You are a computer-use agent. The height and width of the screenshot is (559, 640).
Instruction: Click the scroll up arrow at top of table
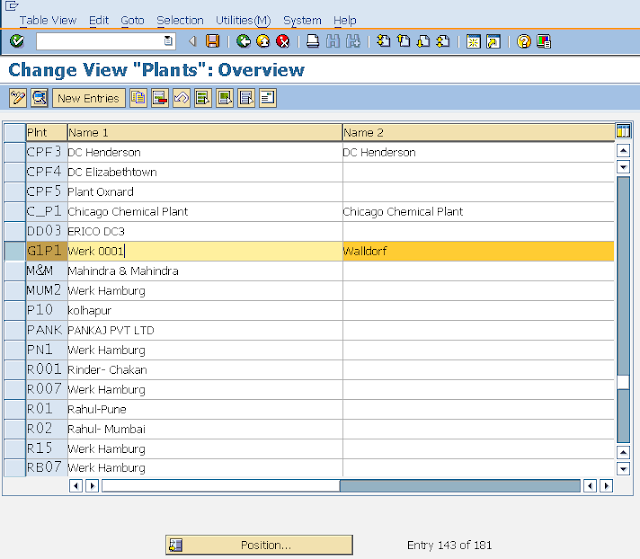pos(623,151)
